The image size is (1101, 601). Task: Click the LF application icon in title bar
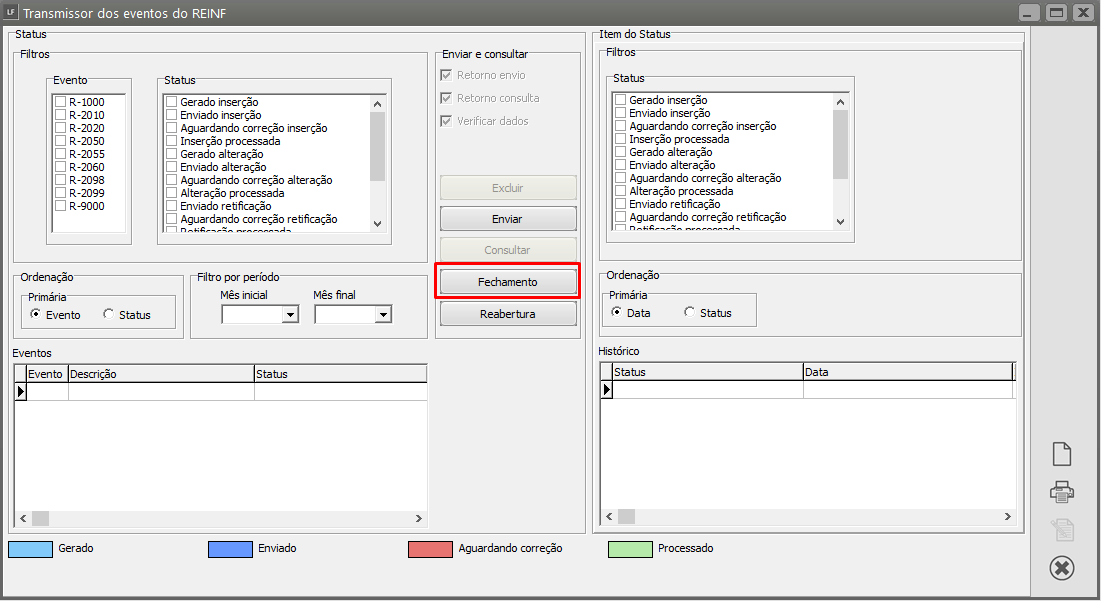point(11,13)
